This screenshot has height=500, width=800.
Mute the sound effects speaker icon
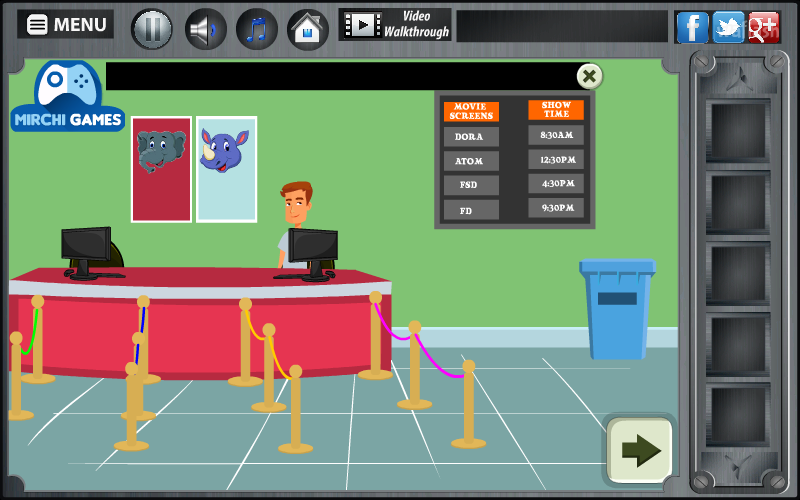click(205, 29)
